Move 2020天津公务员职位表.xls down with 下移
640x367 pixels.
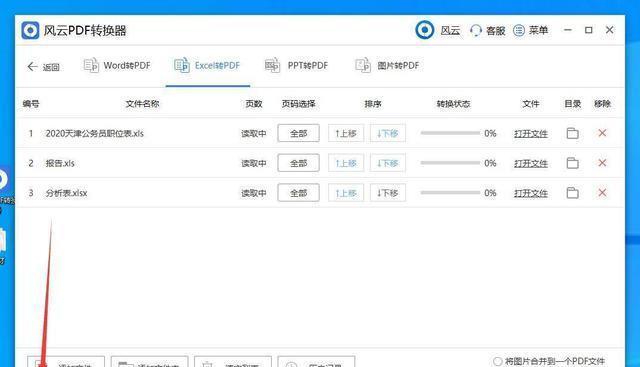[388, 133]
